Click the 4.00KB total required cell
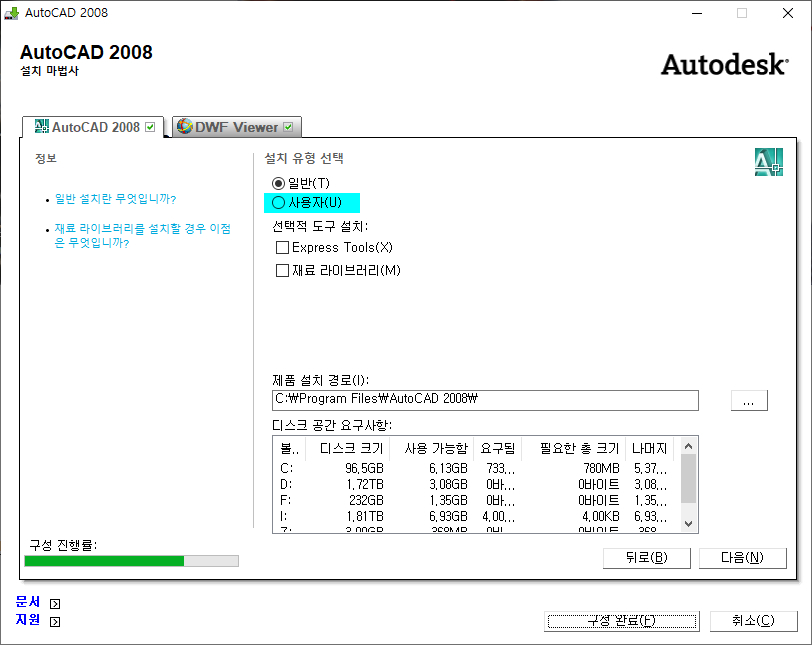This screenshot has width=812, height=645. click(x=601, y=517)
